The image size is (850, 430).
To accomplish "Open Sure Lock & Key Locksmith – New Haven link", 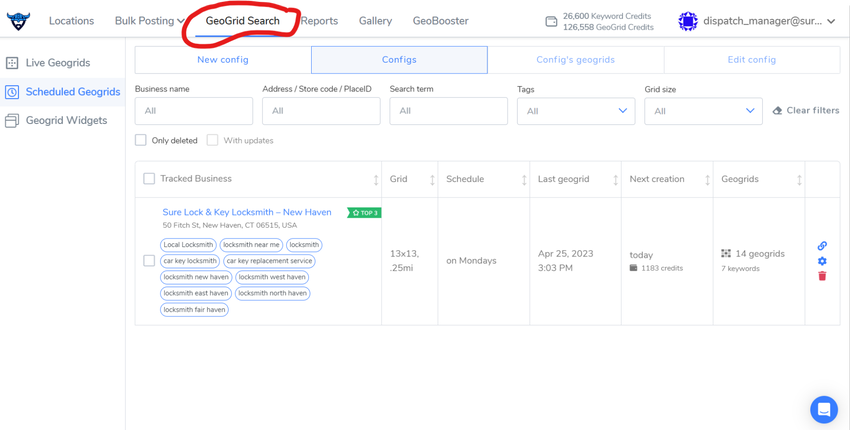I will click(x=247, y=212).
